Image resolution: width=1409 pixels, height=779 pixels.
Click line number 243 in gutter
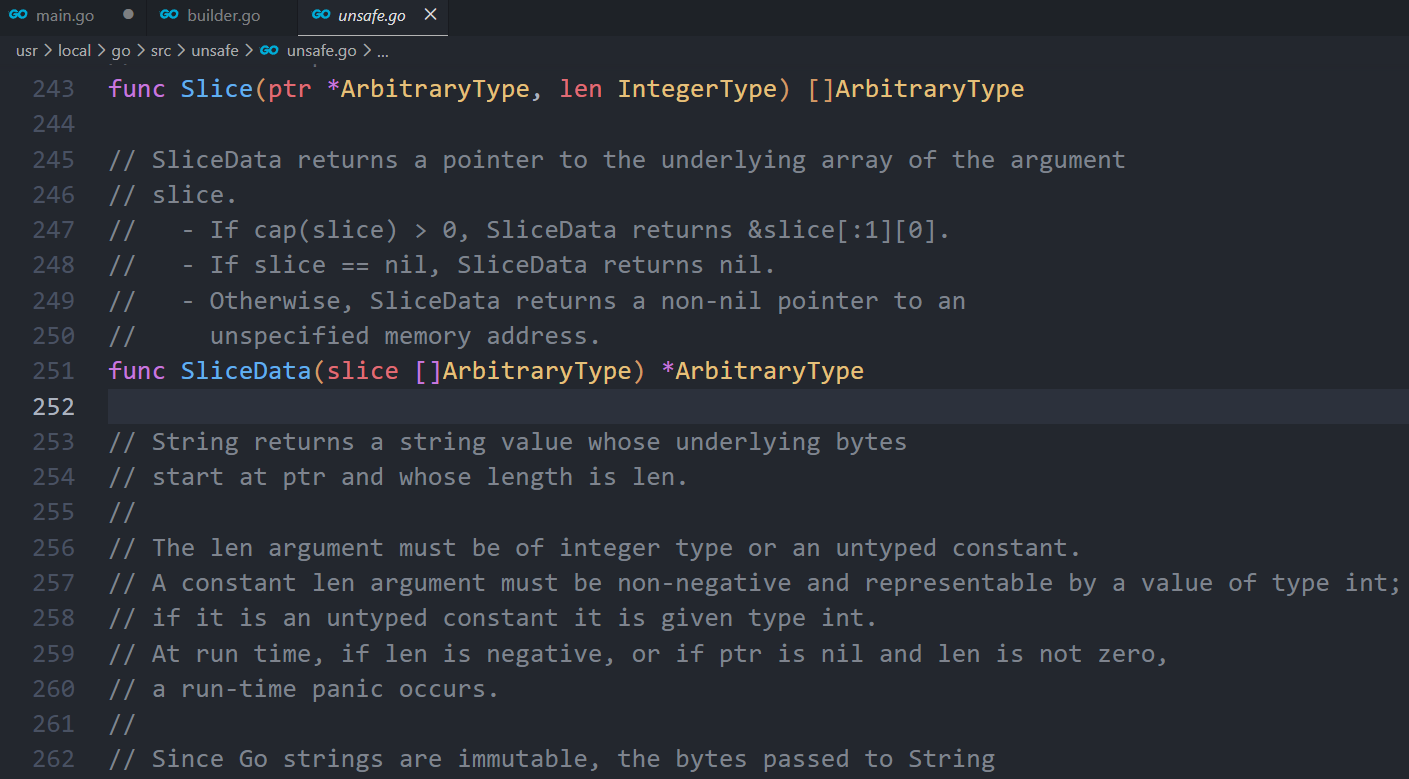53,89
